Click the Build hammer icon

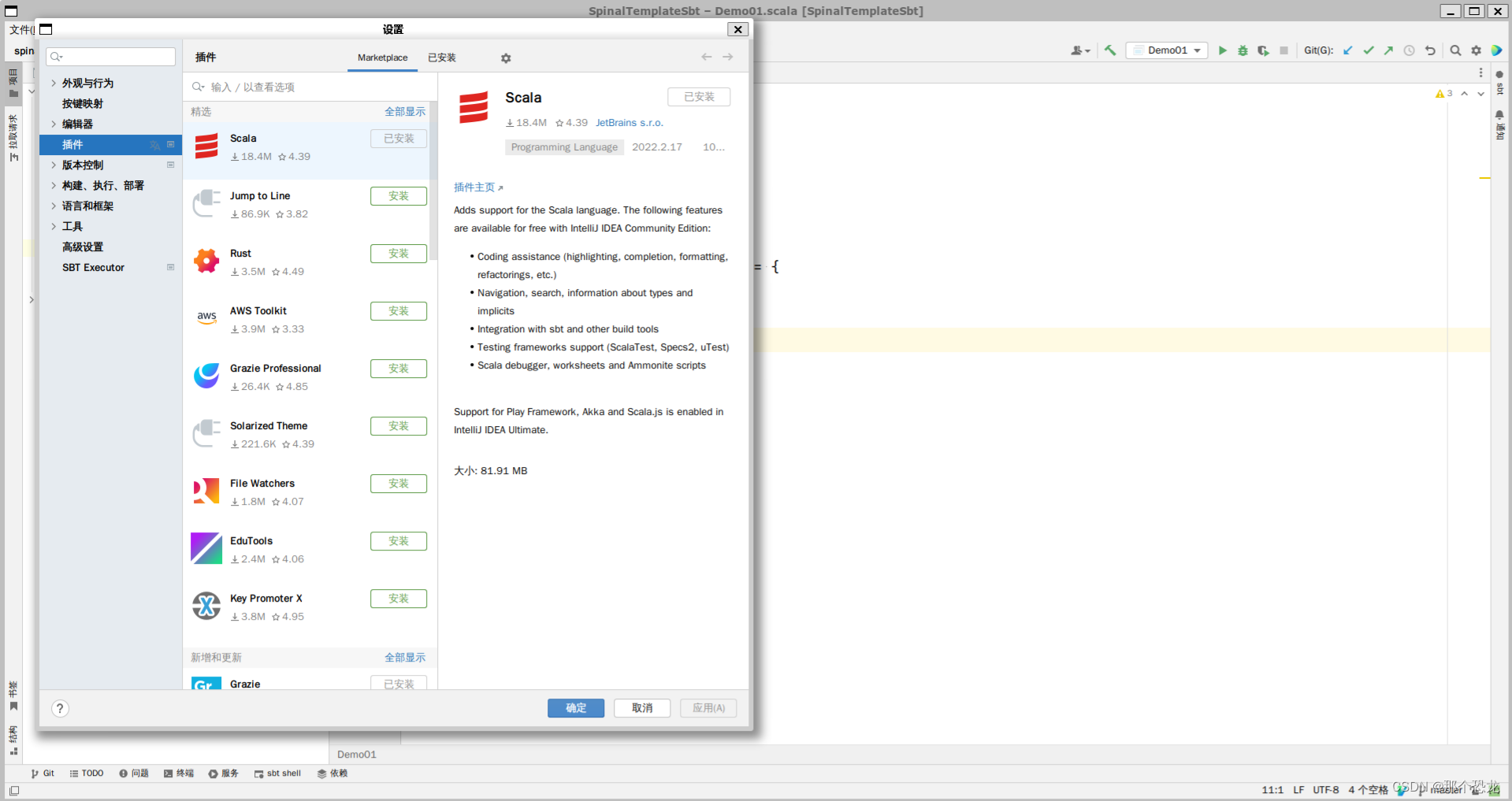(x=1110, y=50)
